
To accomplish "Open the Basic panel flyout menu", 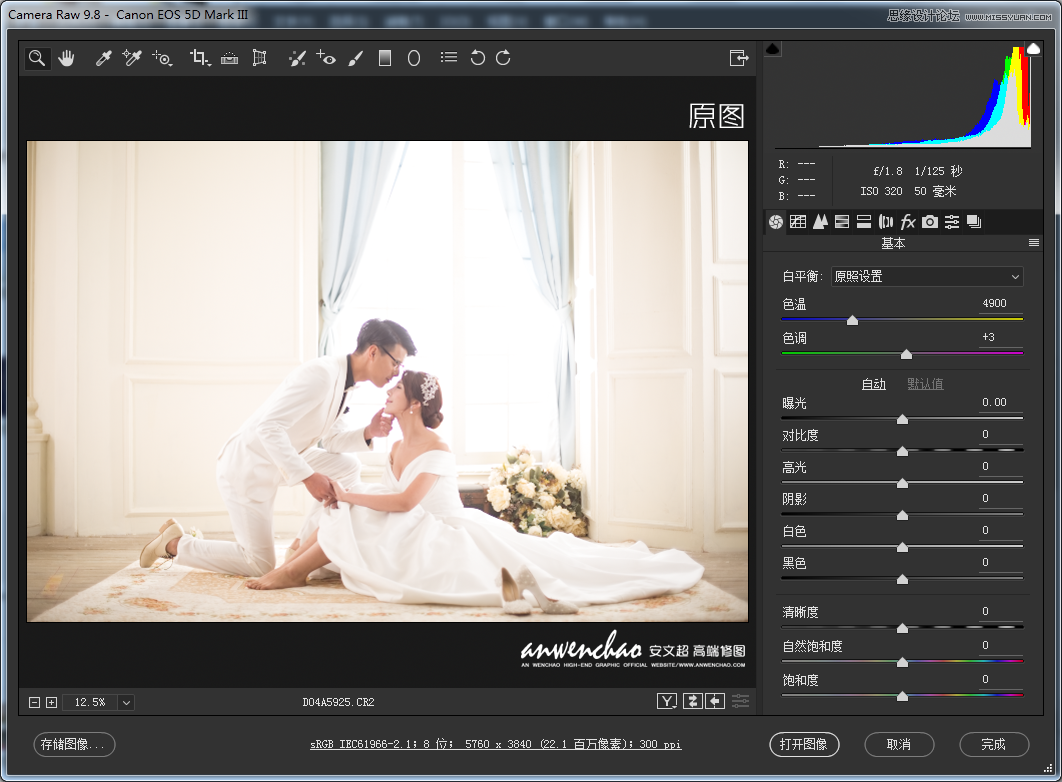I will pos(1033,242).
